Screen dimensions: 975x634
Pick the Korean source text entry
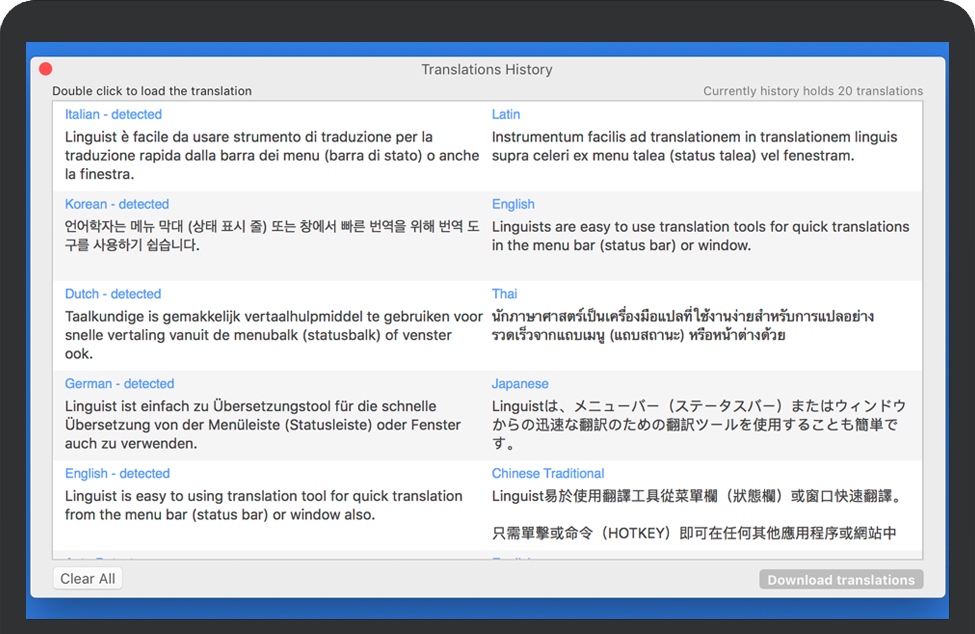258,236
